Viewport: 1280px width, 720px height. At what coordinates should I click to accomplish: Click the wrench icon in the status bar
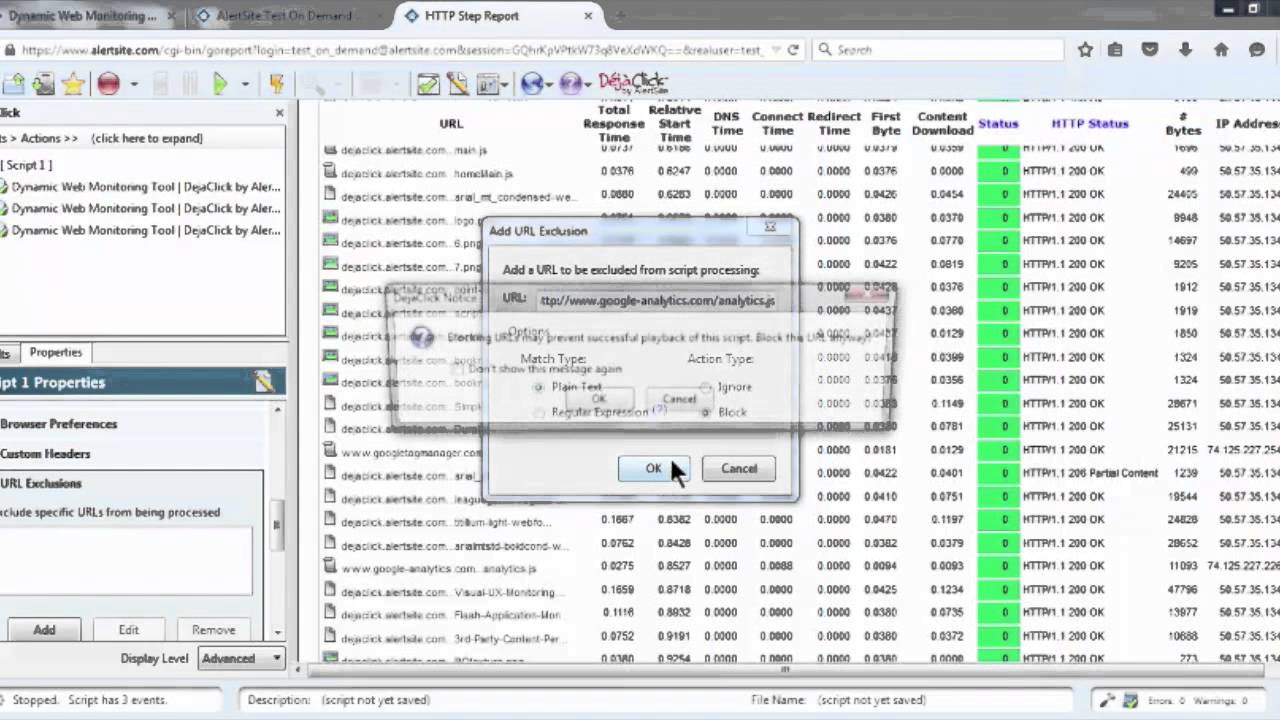(1107, 700)
